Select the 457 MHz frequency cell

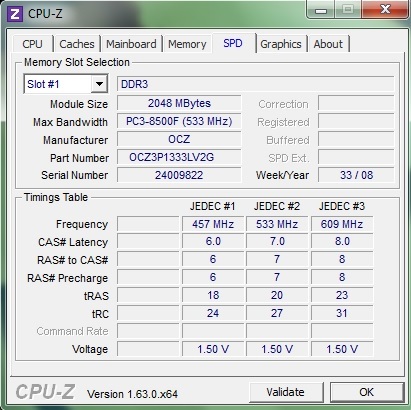(213, 224)
